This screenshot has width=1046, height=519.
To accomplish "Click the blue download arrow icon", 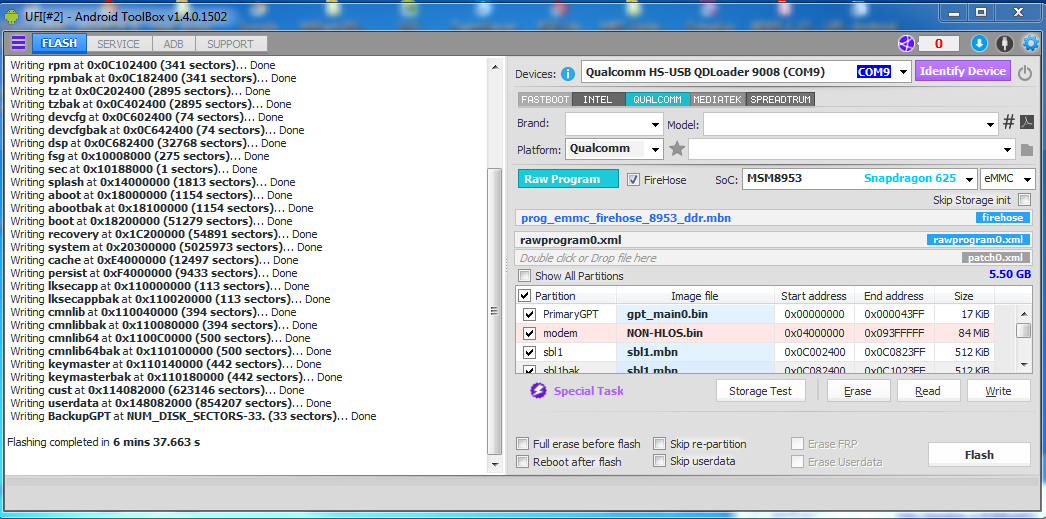I will 979,44.
